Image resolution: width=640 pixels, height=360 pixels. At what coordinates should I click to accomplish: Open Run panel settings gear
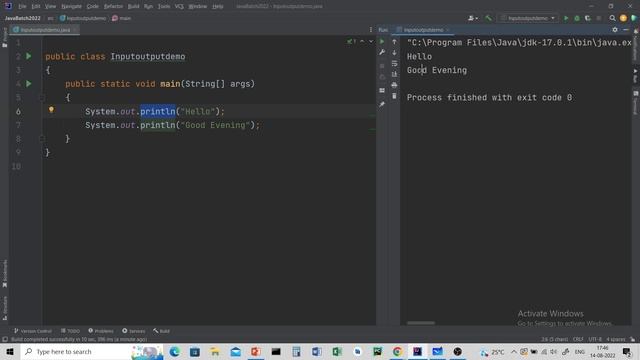click(615, 30)
